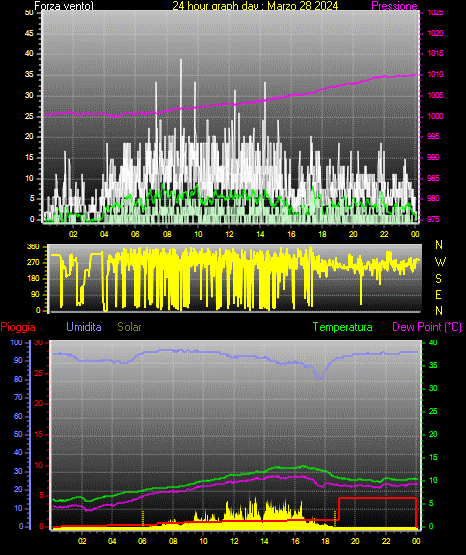Viewport: 466px width, 555px height.
Task: Click the red Pioggia legend label
Action: click(x=18, y=327)
